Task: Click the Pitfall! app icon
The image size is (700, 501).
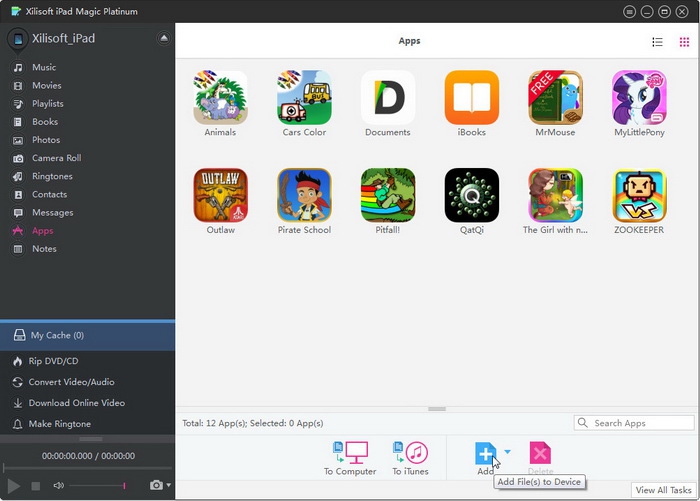Action: (x=388, y=195)
